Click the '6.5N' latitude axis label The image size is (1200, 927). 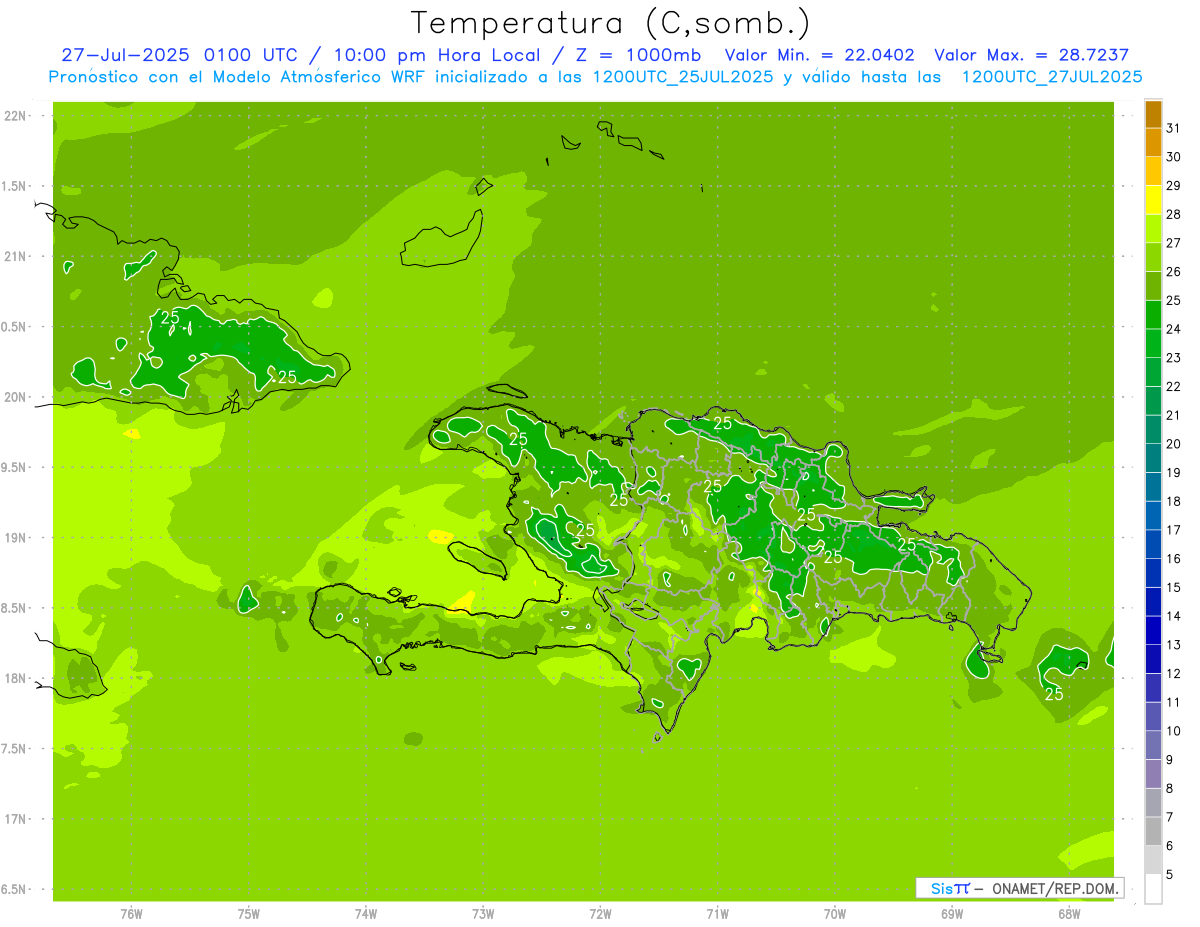(x=15, y=889)
